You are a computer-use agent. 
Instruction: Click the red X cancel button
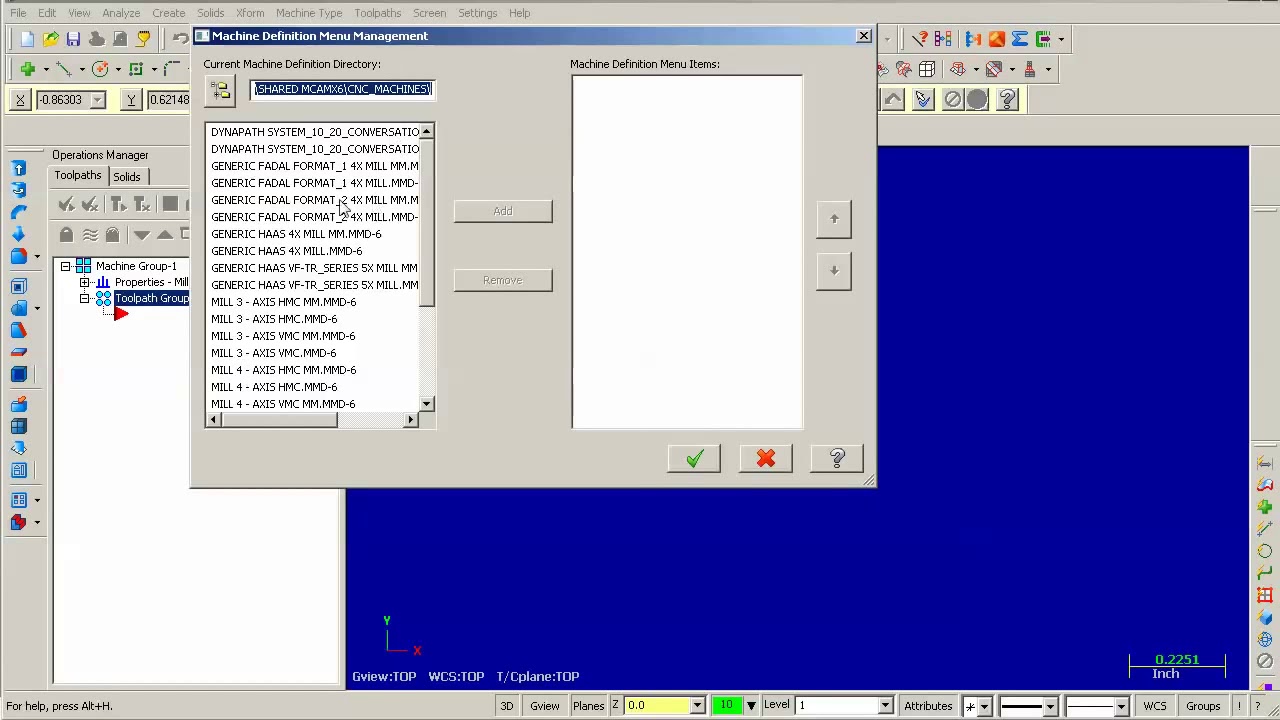(x=766, y=458)
